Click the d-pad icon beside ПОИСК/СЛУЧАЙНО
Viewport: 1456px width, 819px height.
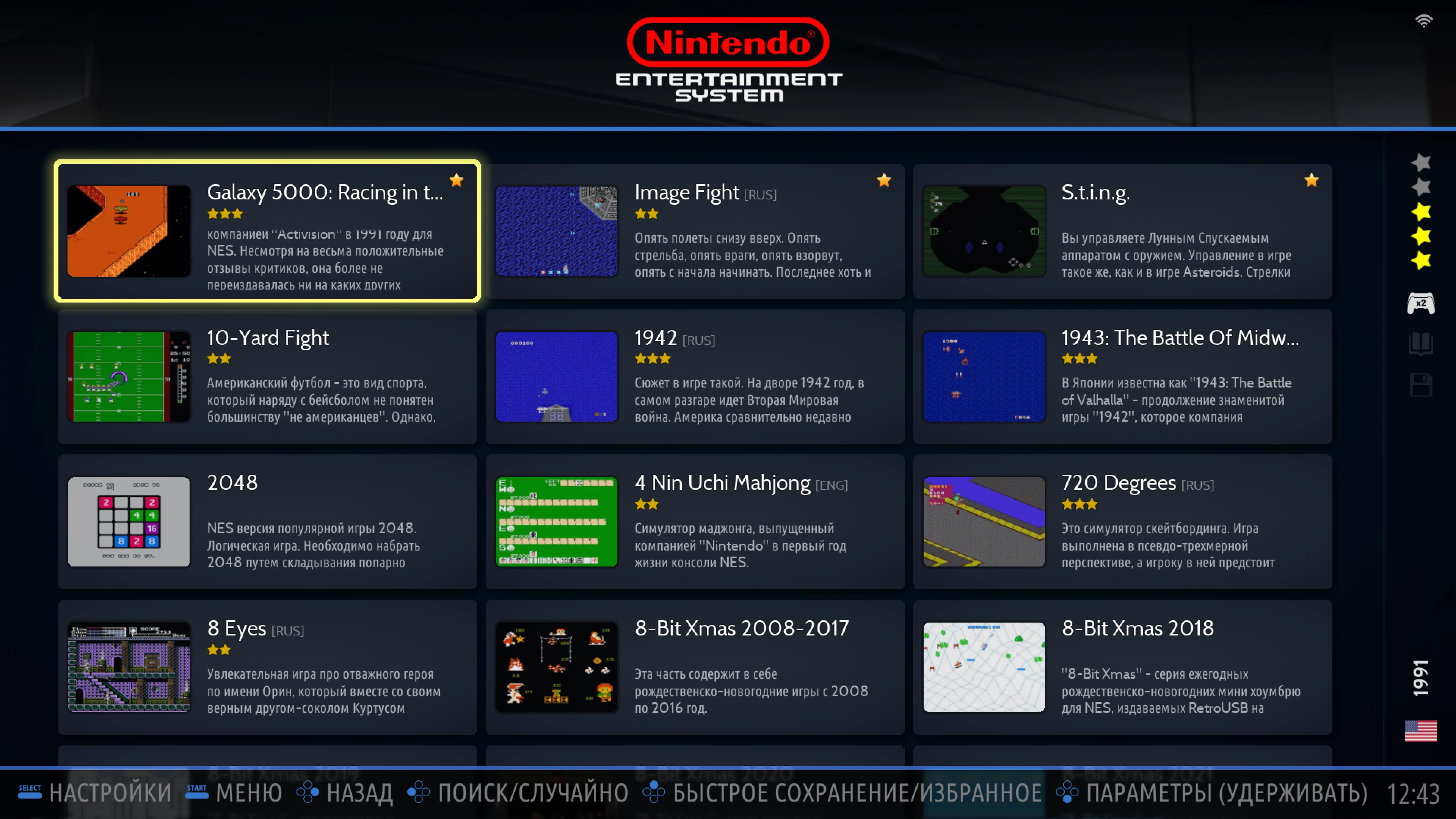[x=419, y=792]
